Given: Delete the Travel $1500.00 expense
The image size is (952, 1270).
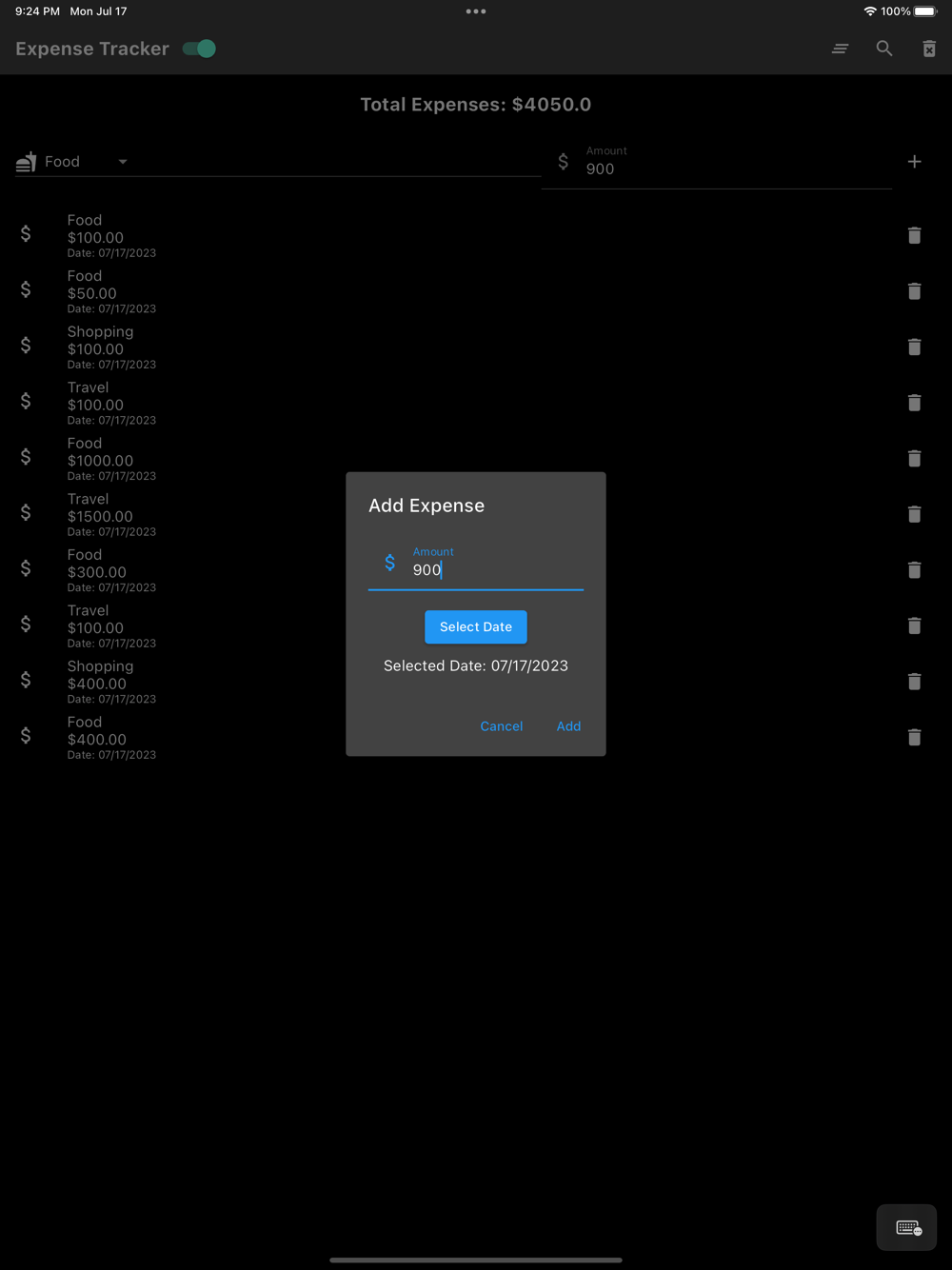Looking at the screenshot, I should (914, 514).
